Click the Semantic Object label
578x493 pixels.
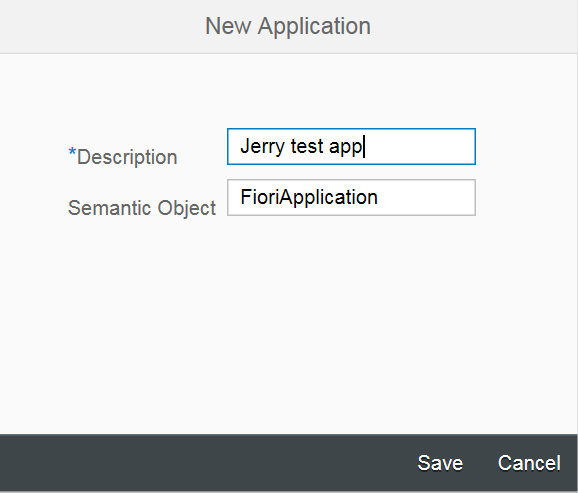point(142,208)
